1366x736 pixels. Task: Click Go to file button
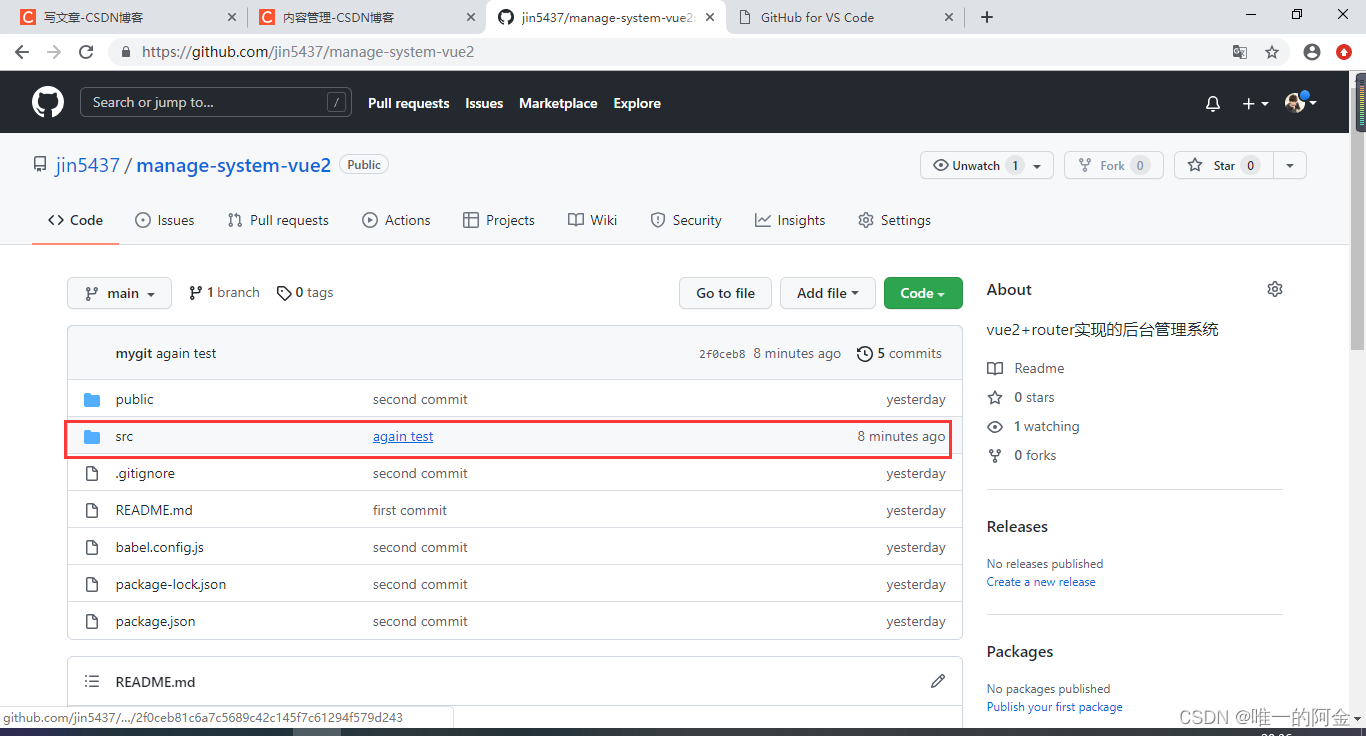click(x=726, y=293)
